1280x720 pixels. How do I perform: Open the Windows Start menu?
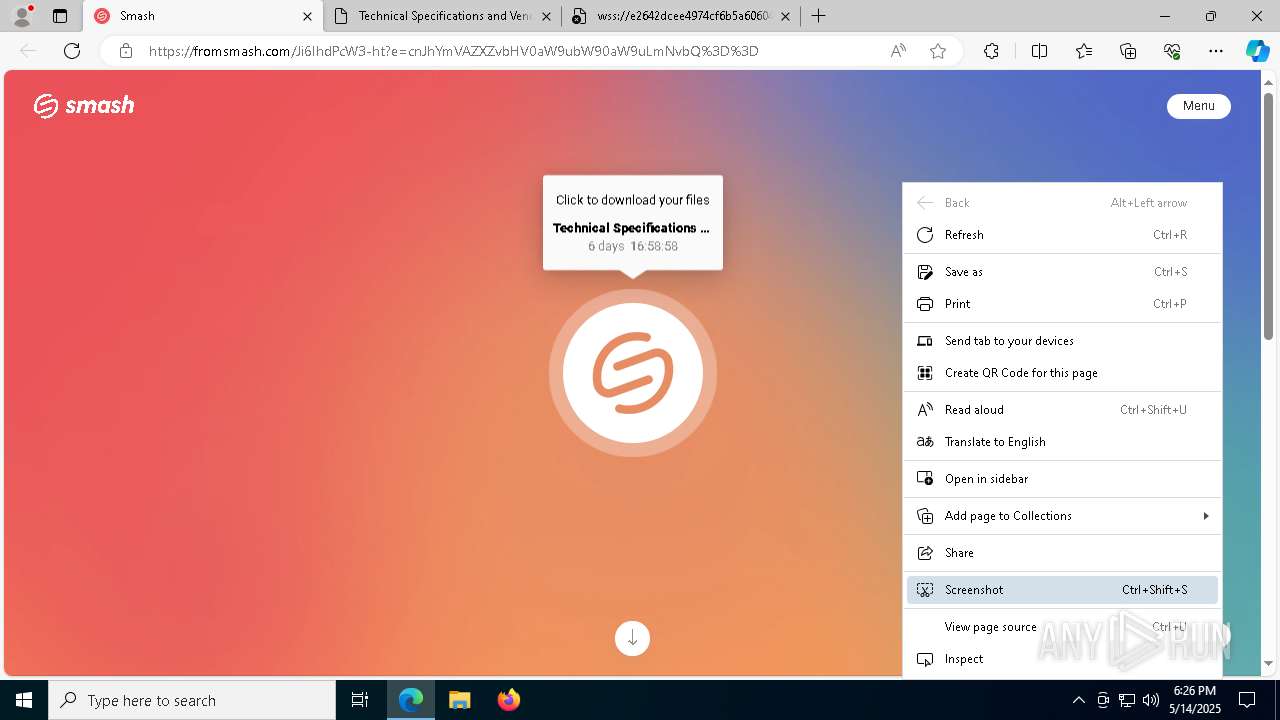24,700
